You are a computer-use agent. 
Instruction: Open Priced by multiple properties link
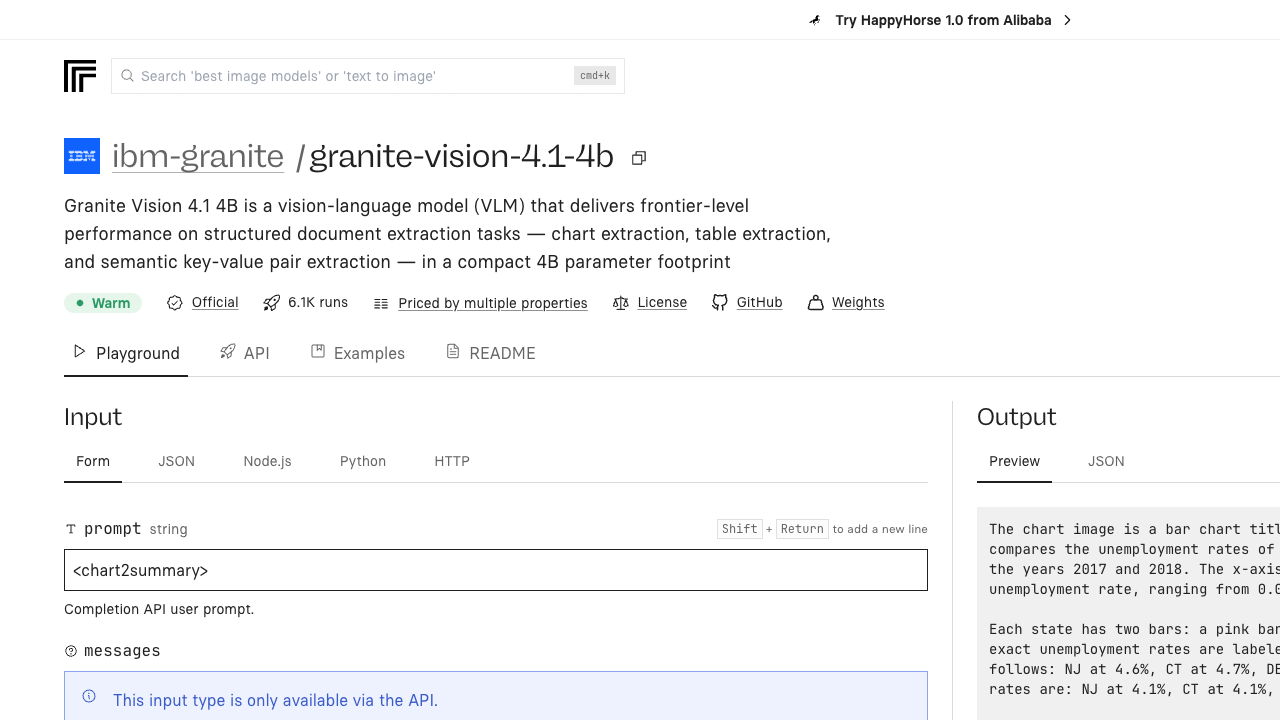click(x=493, y=303)
